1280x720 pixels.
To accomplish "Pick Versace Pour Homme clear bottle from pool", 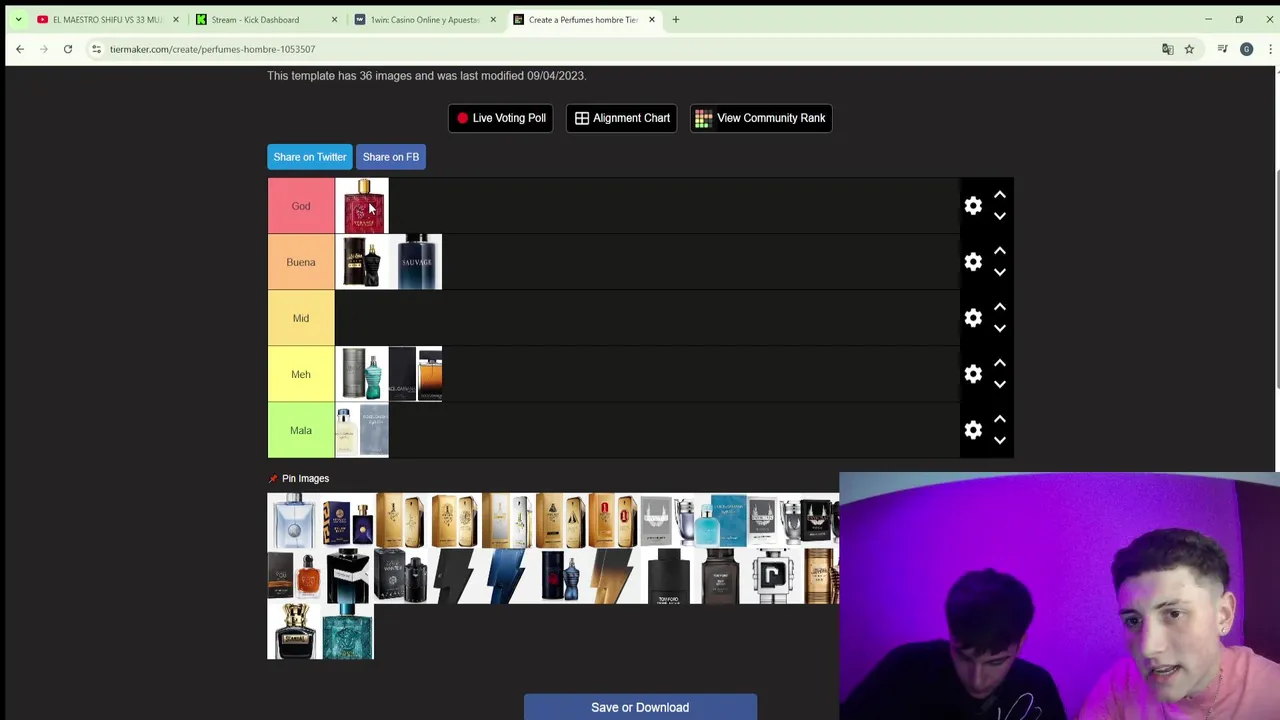I will [x=294, y=521].
